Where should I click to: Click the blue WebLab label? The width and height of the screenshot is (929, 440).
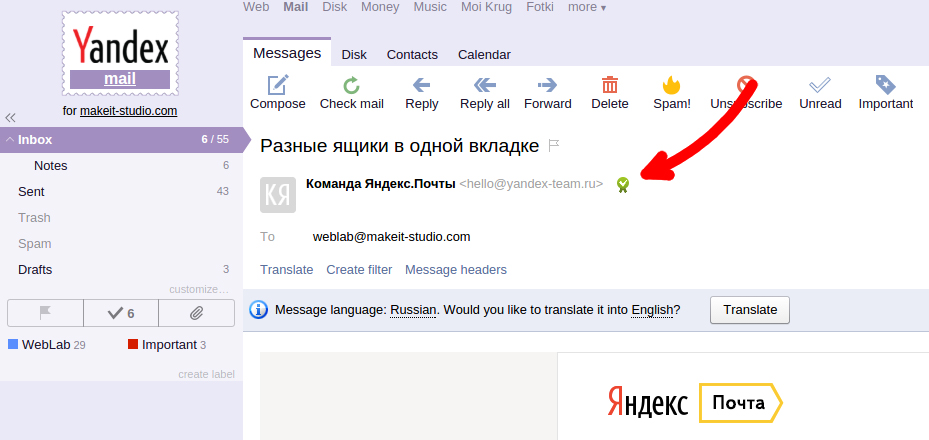tap(47, 345)
